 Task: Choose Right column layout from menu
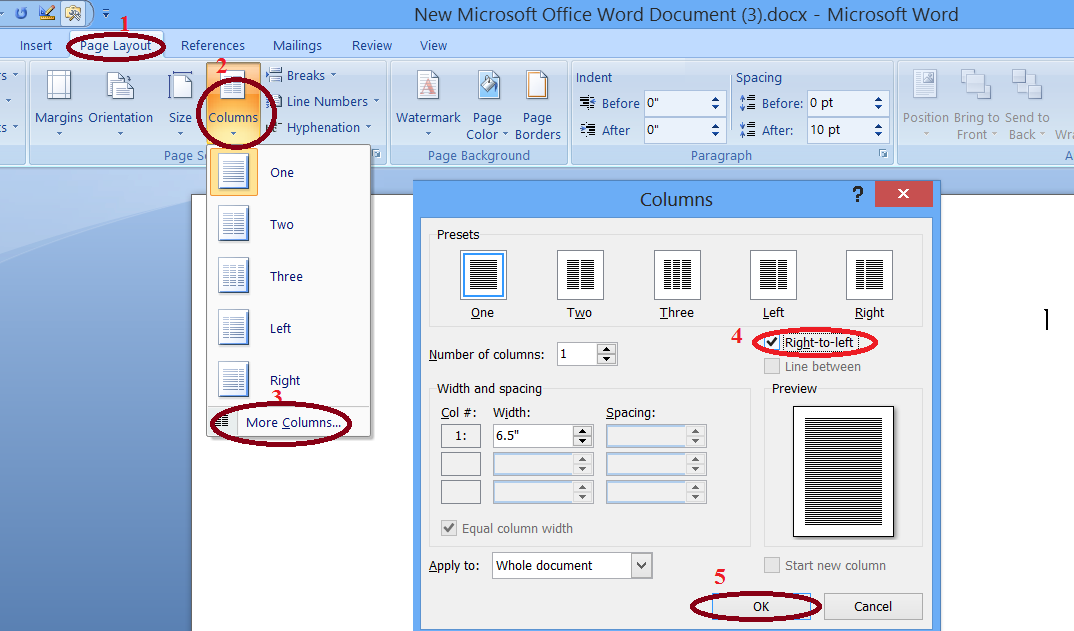(288, 381)
